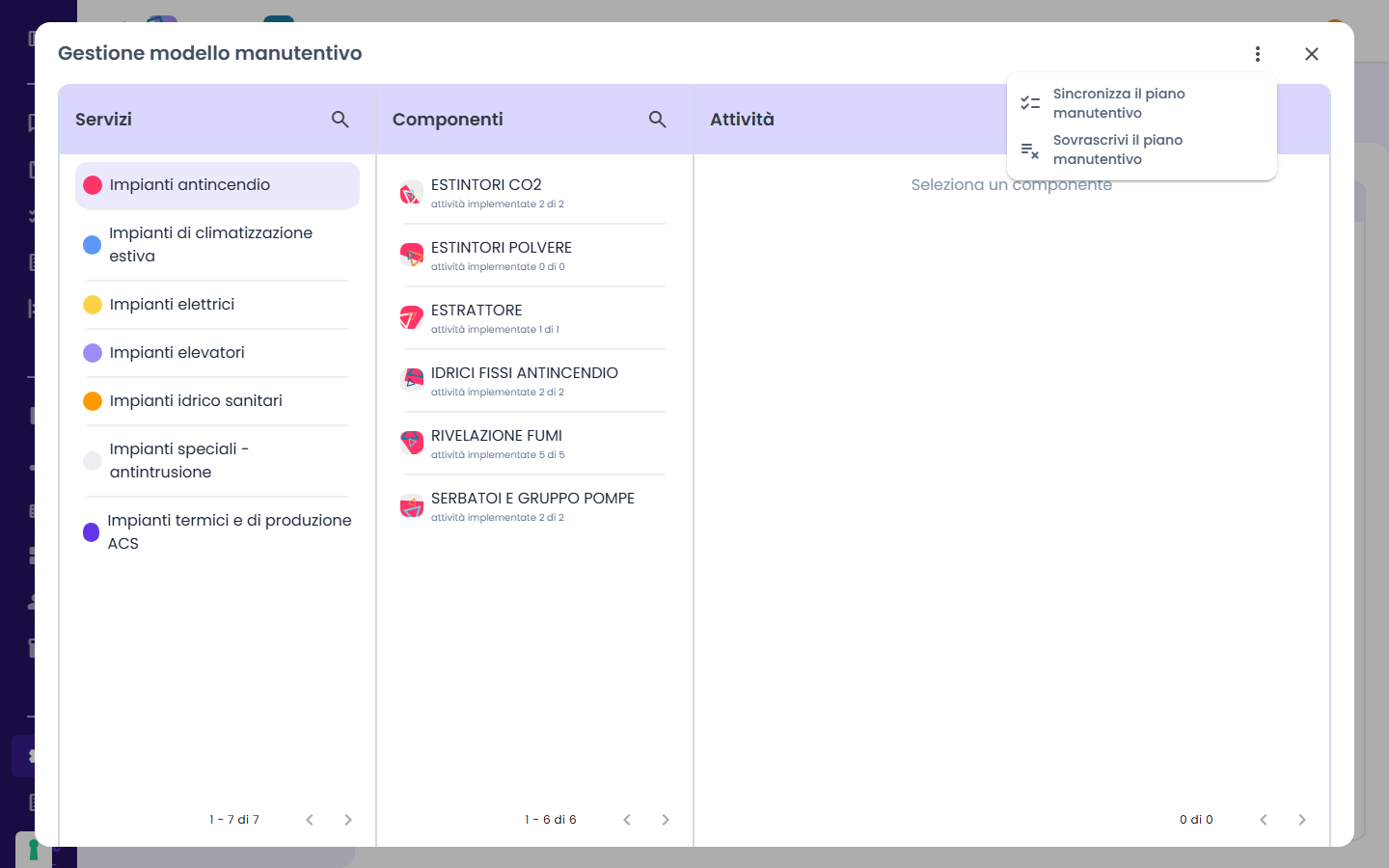Screen dimensions: 1389x868
Task: Go to next page of Attività
Action: (x=1302, y=820)
